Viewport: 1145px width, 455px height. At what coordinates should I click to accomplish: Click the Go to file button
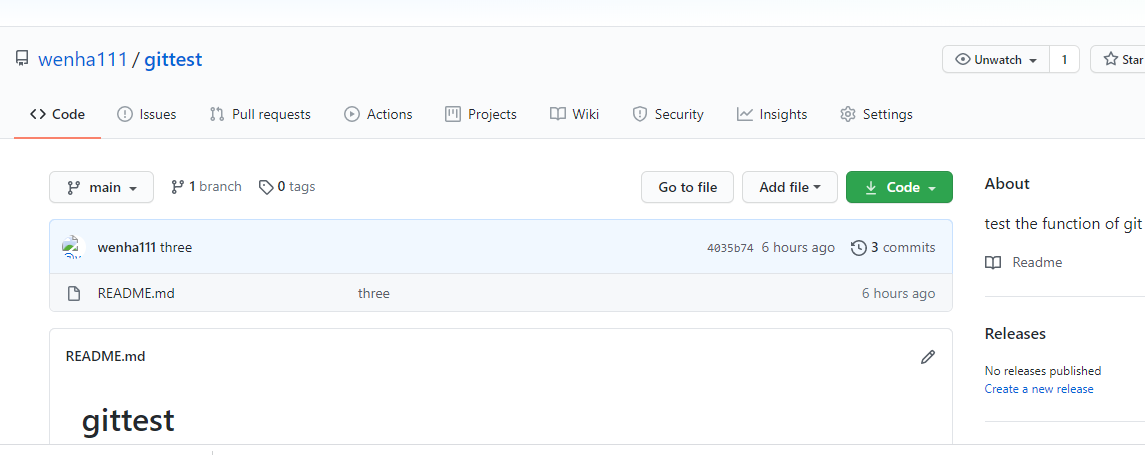[x=687, y=187]
